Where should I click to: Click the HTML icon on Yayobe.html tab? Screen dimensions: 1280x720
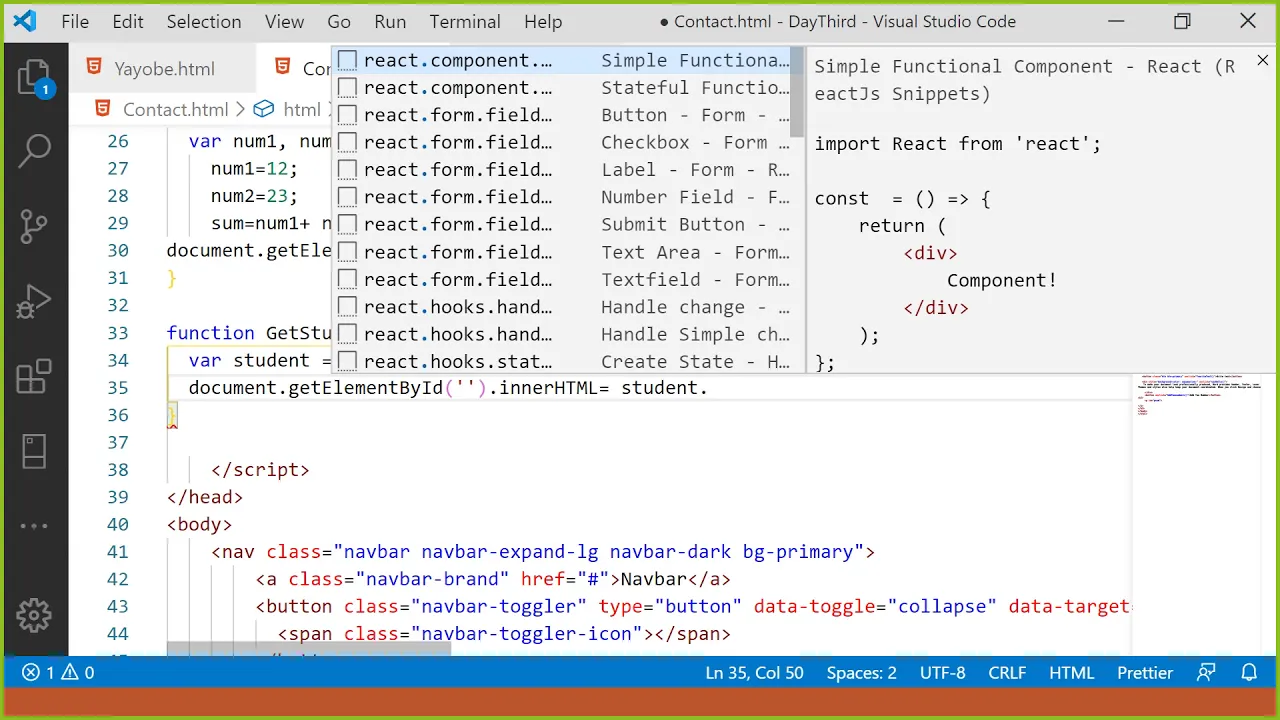(x=94, y=68)
